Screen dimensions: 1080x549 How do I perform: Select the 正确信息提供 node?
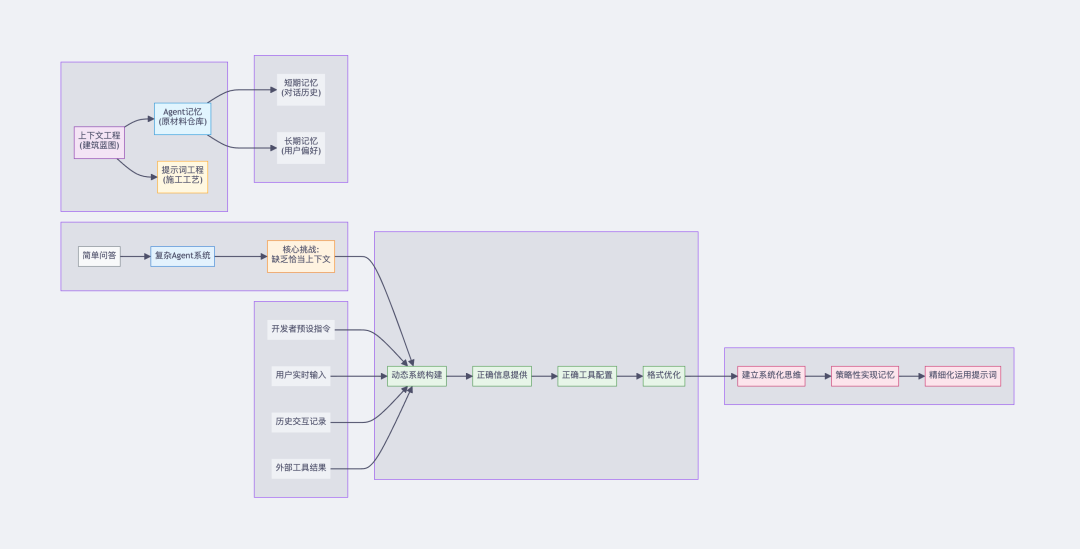tap(502, 376)
